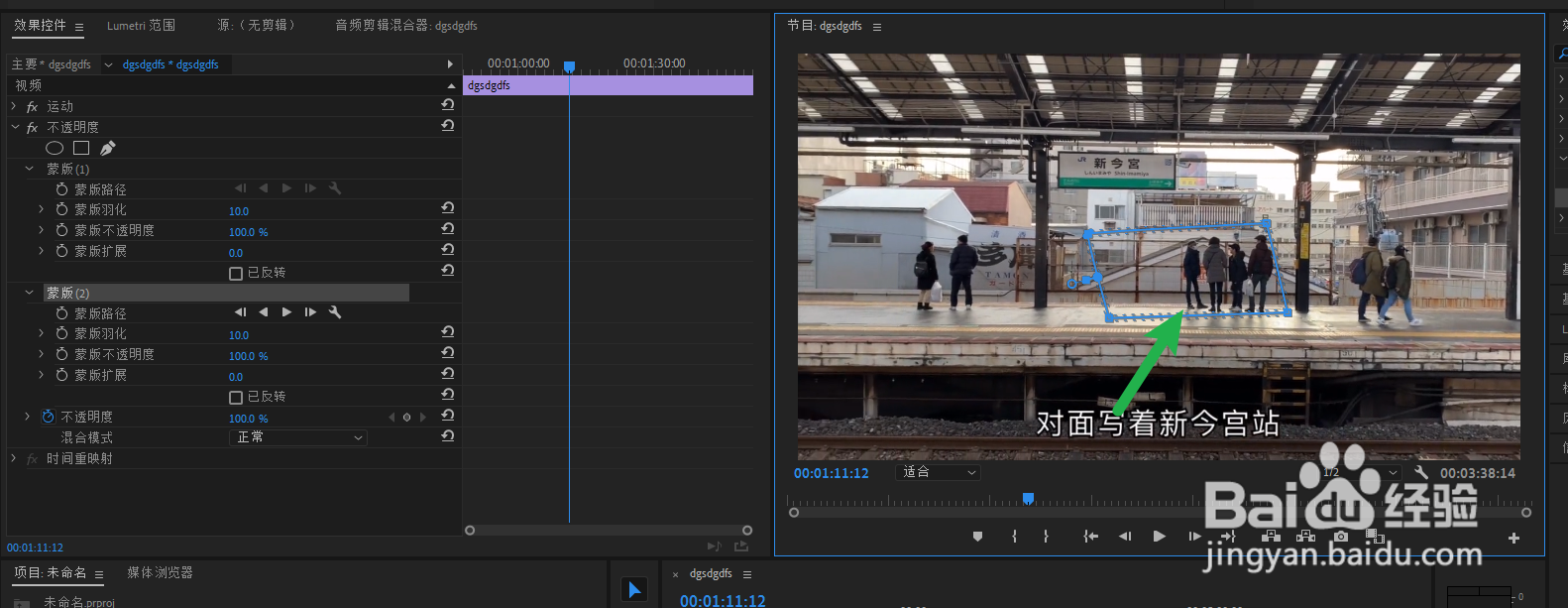Click the effect controls timeline playhead
The height and width of the screenshot is (608, 1568).
click(x=569, y=66)
